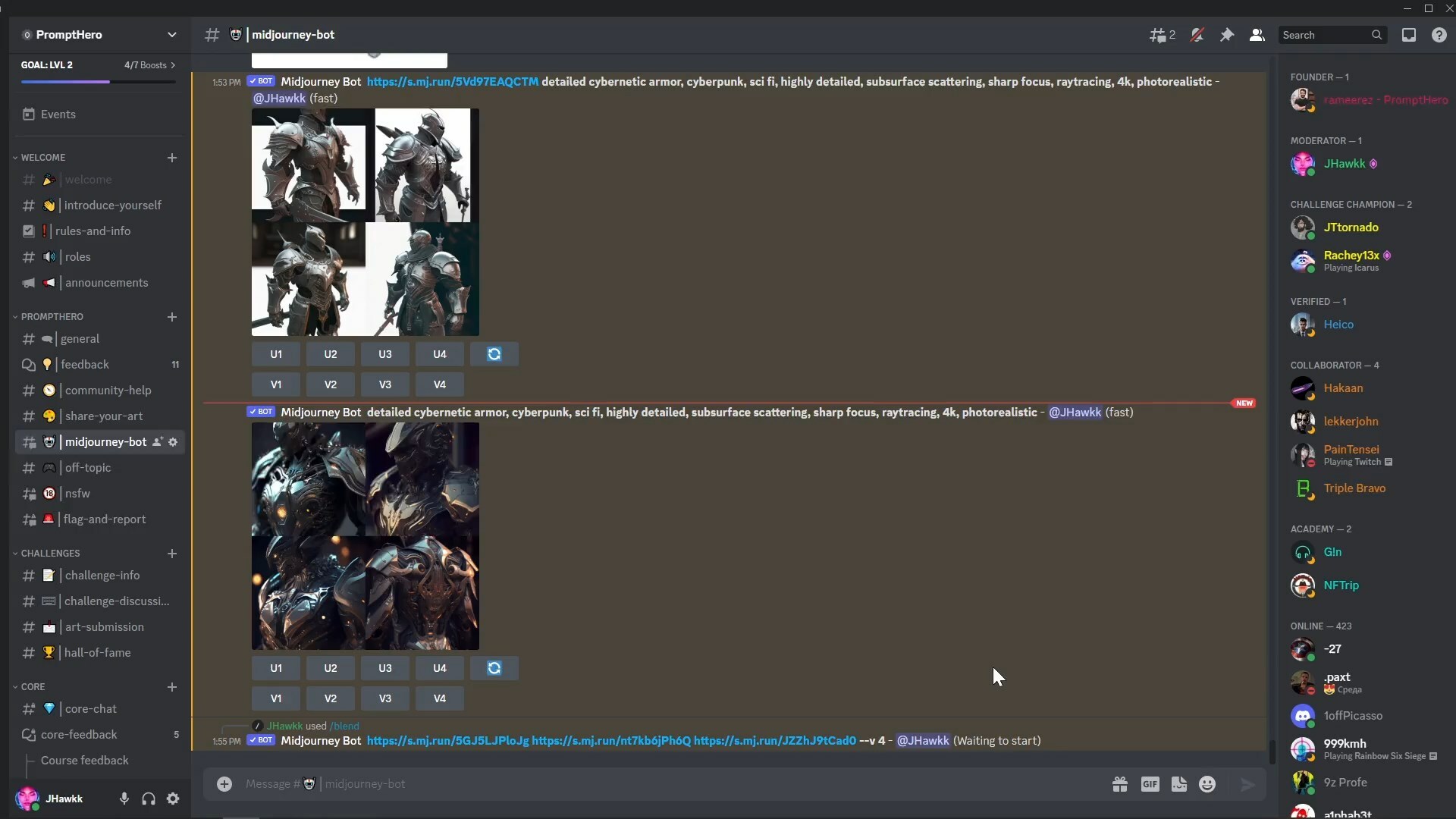Open the flag-and-report channel
1456x819 pixels.
pyautogui.click(x=99, y=519)
